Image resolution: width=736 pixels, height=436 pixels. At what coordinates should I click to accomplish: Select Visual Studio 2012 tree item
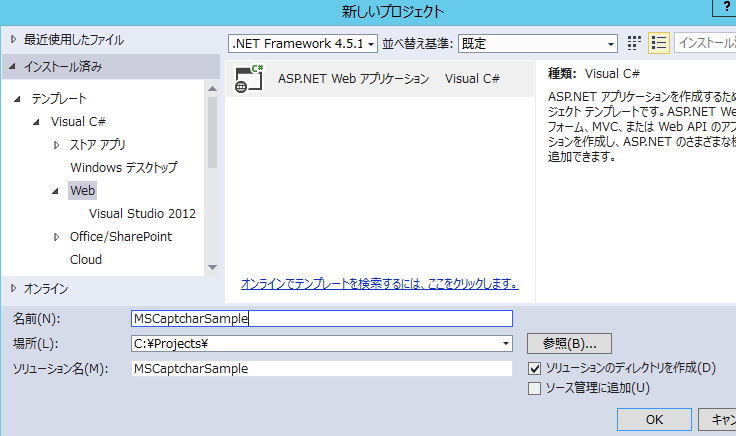tap(142, 214)
